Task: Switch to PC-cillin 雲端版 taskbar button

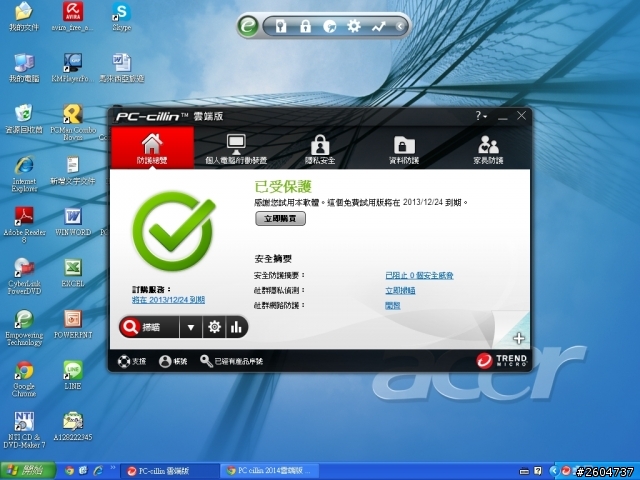Action: pos(169,471)
